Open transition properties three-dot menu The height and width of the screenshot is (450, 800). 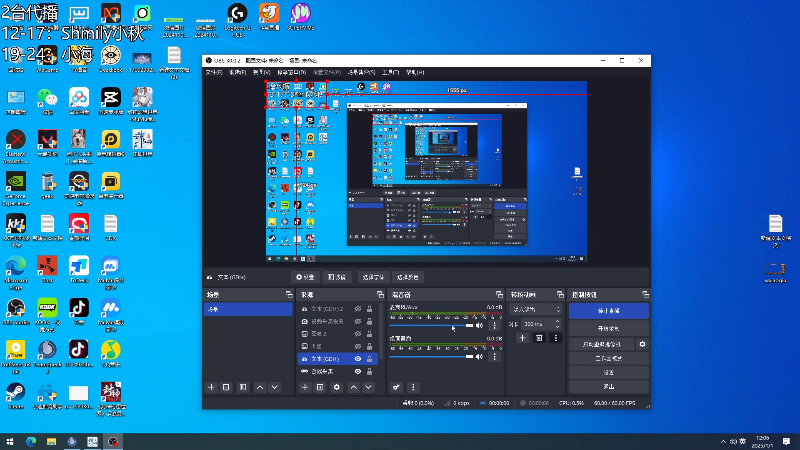[x=556, y=338]
